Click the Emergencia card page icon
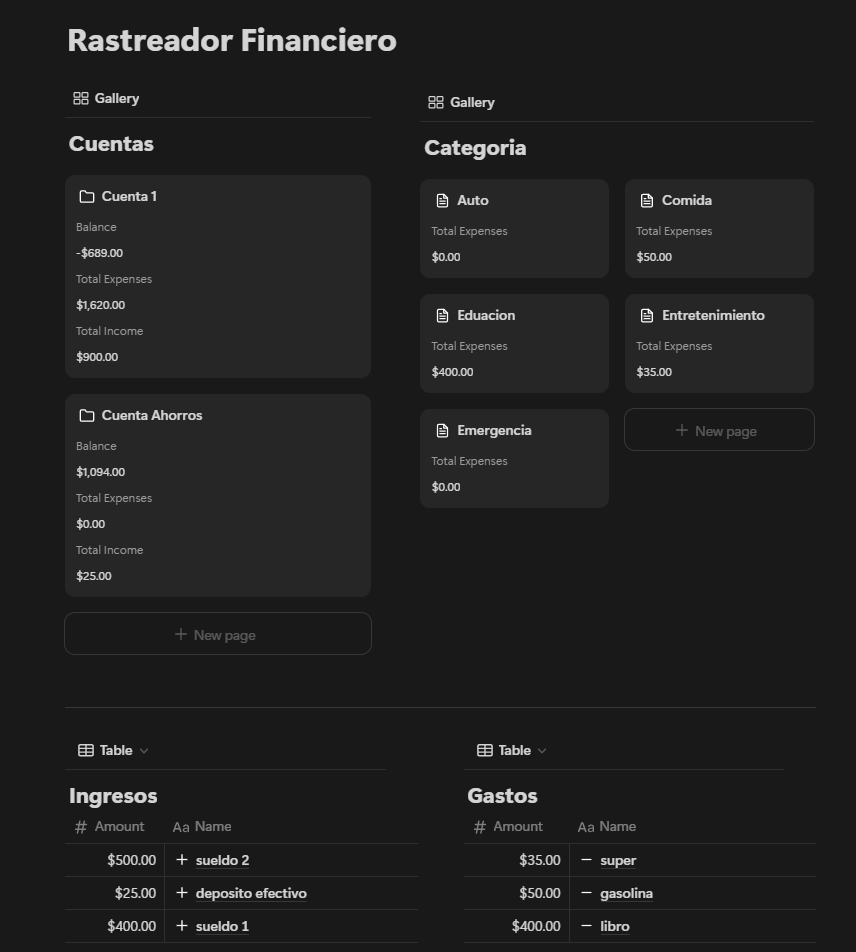Image resolution: width=856 pixels, height=952 pixels. (442, 430)
